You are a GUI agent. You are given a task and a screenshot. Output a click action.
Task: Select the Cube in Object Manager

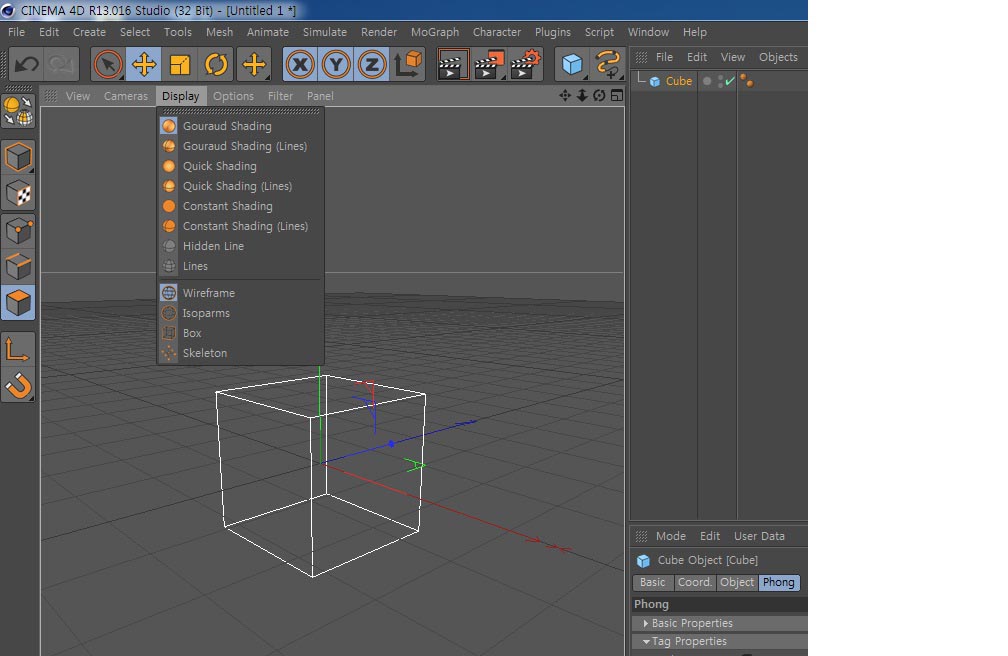[678, 82]
